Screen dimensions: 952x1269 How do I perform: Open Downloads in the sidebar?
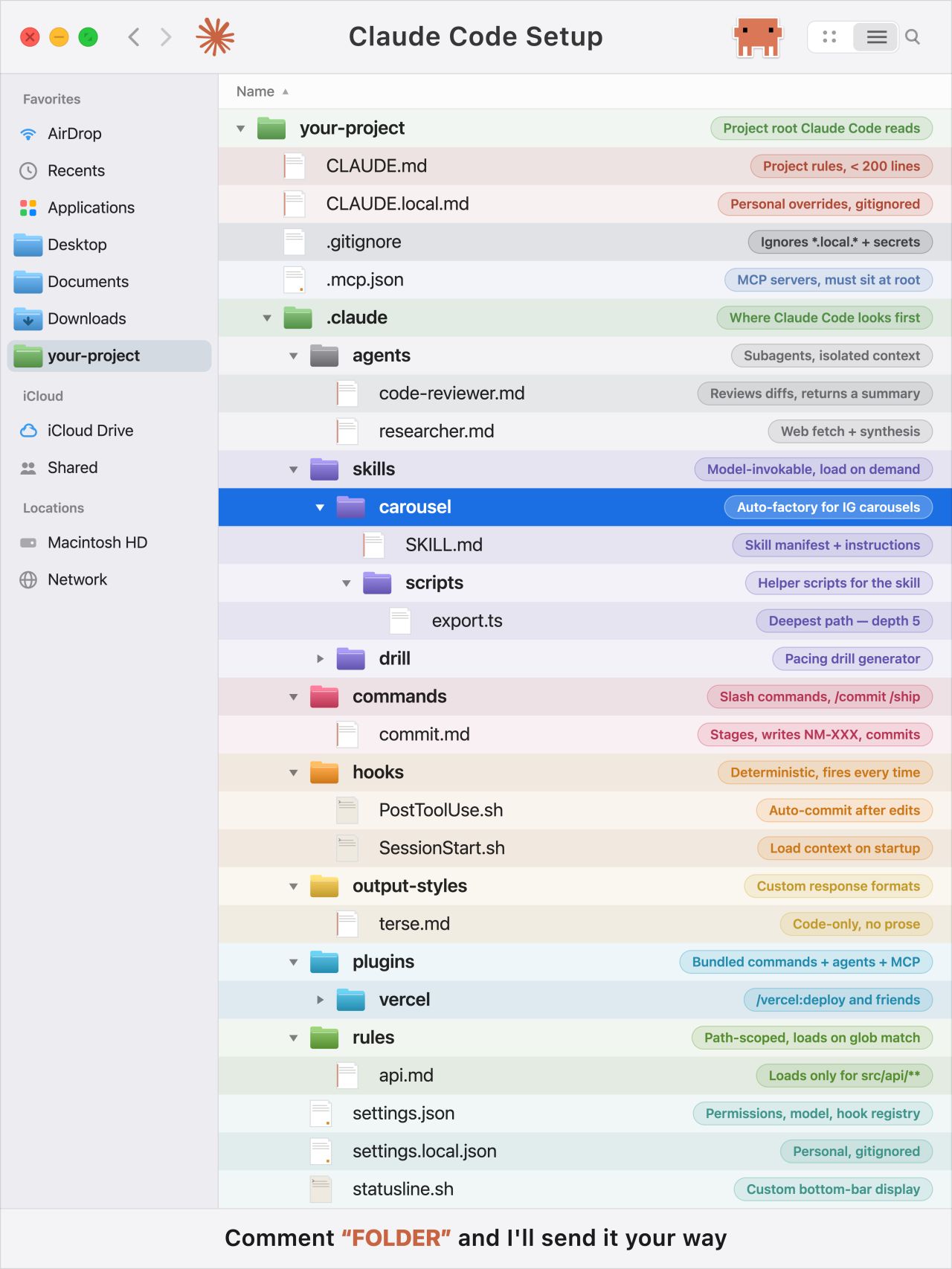coord(109,319)
